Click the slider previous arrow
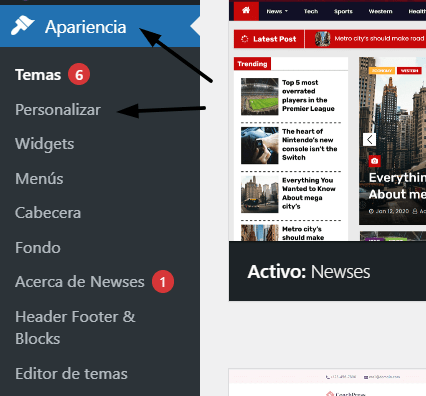The height and width of the screenshot is (396, 426). 369,139
